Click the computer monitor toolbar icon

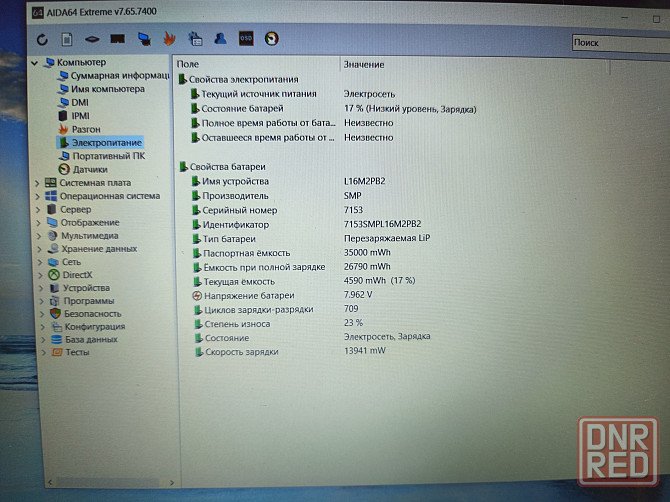144,39
